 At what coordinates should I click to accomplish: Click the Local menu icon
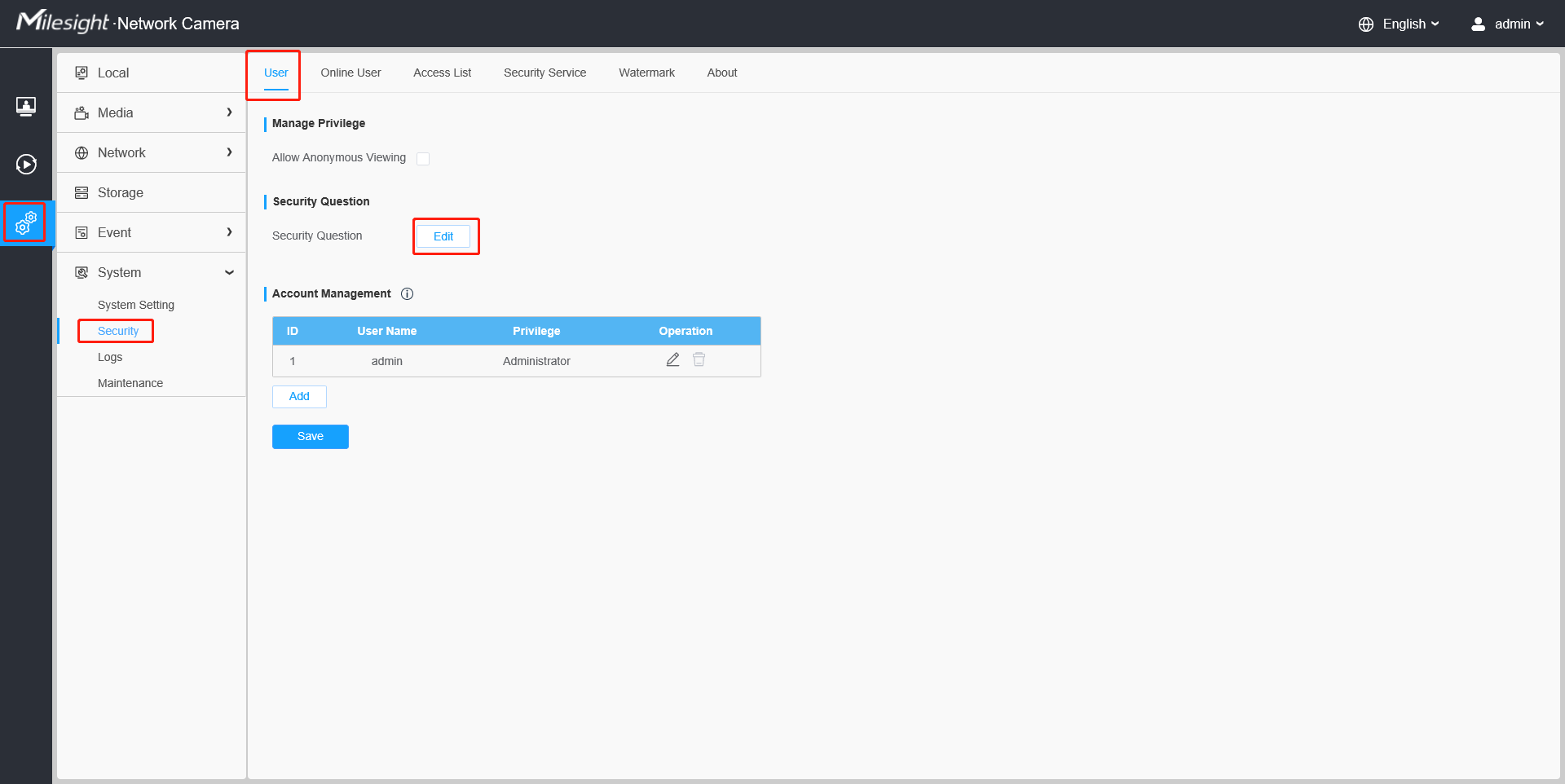click(82, 73)
